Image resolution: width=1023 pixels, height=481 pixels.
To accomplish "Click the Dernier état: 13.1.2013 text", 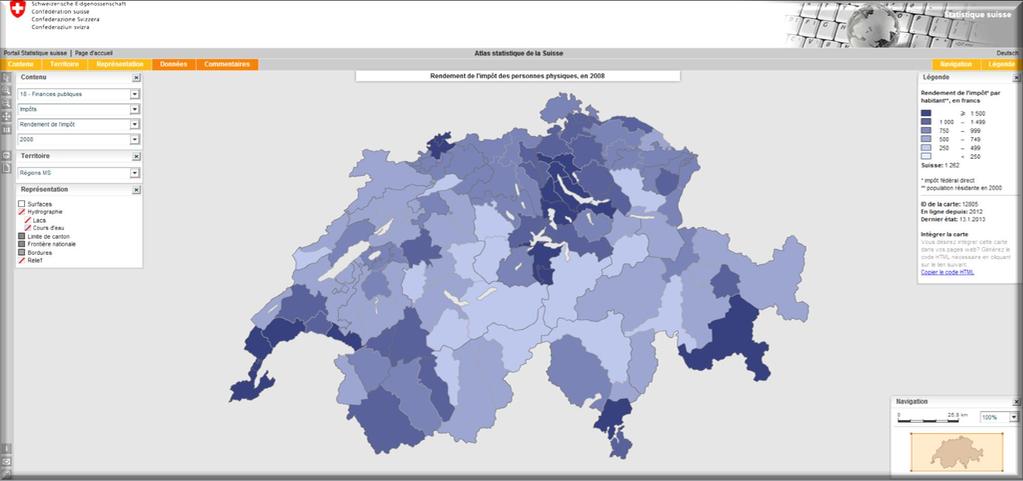I will 951,219.
